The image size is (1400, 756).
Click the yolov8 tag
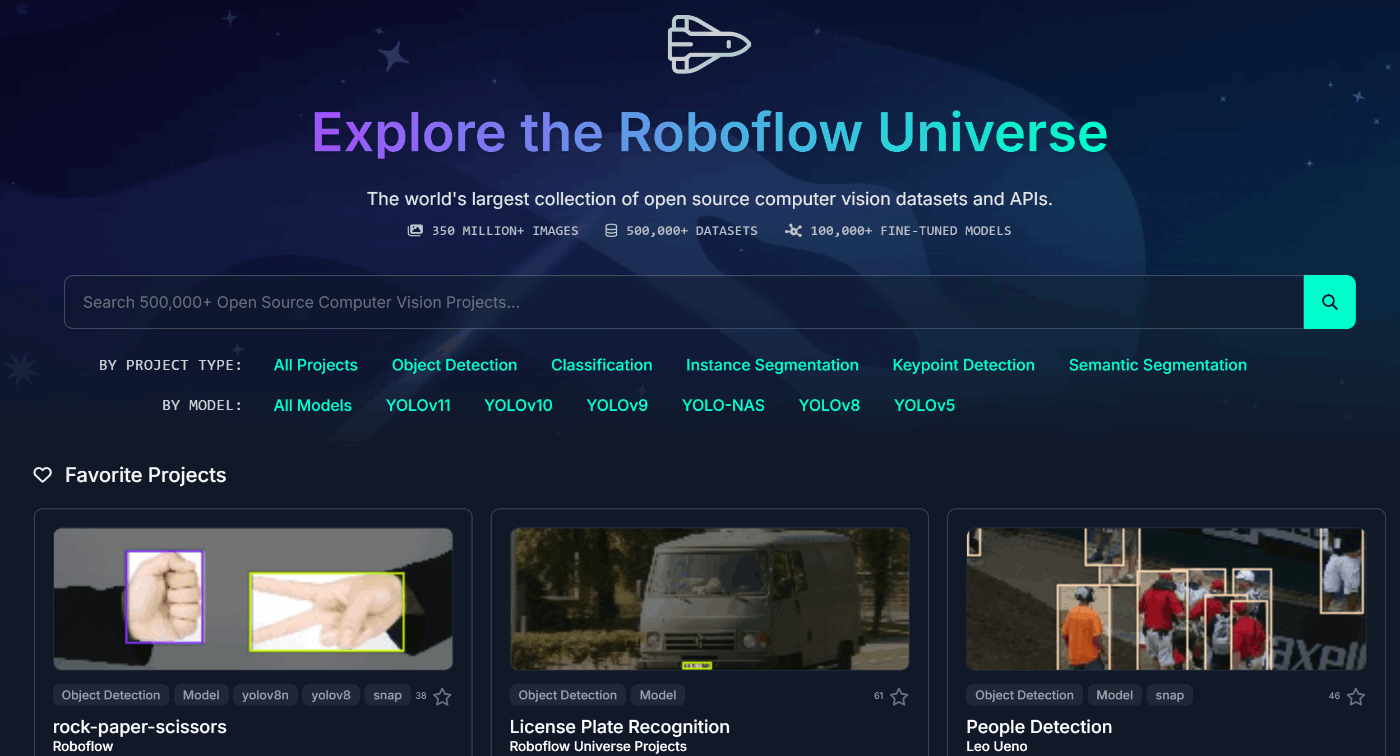coord(331,695)
